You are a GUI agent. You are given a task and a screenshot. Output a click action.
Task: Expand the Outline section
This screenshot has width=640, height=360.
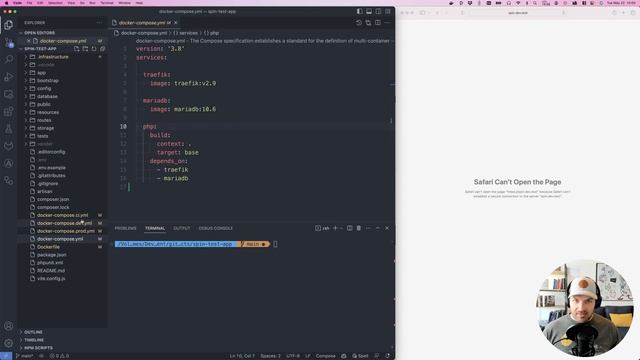point(33,332)
